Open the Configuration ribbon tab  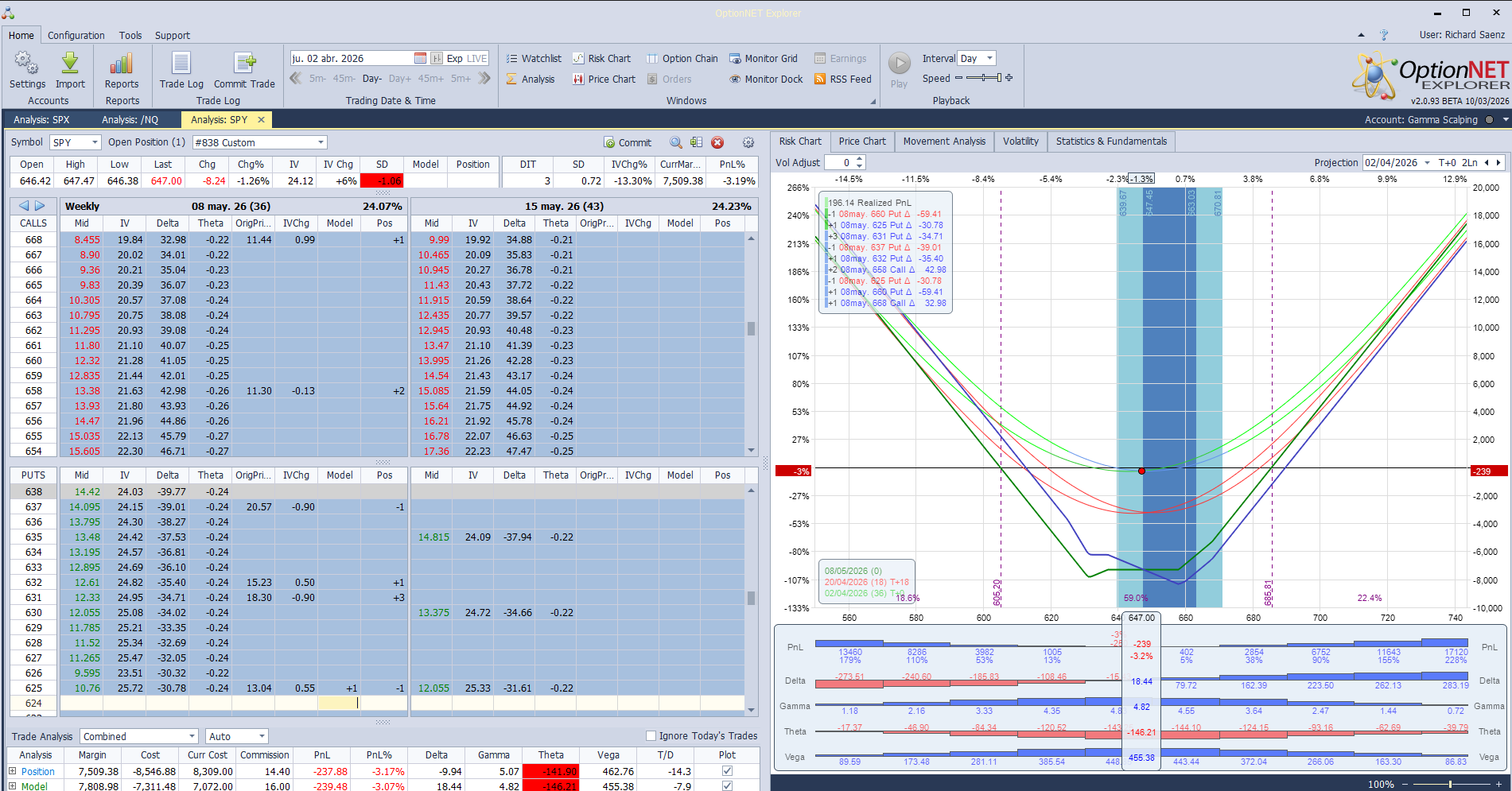pos(76,35)
